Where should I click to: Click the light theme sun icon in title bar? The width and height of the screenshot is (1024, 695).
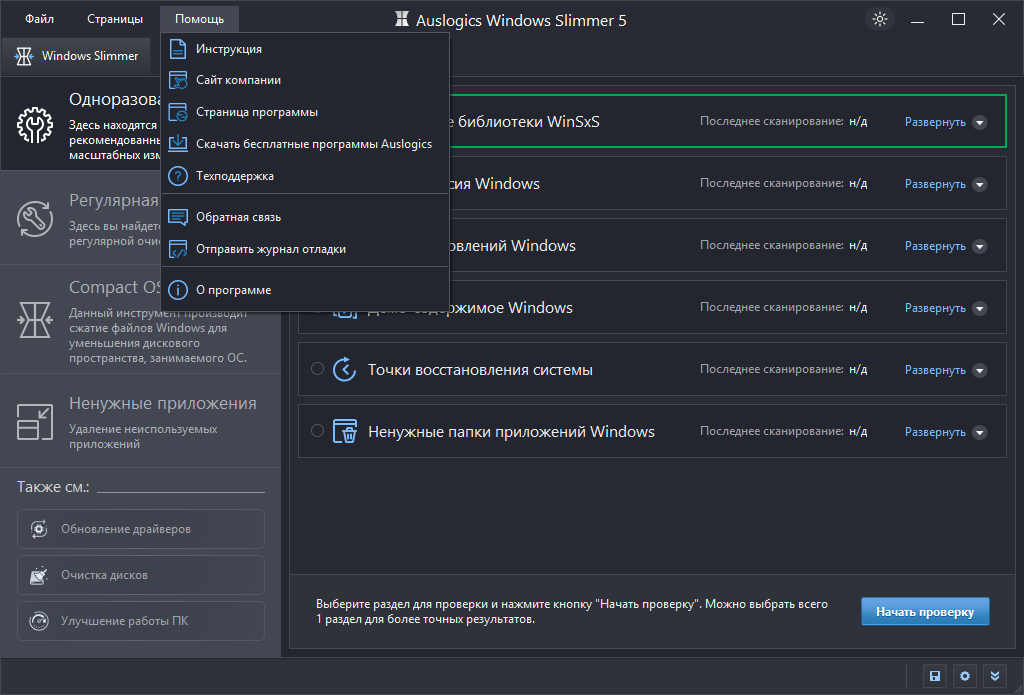pyautogui.click(x=880, y=19)
